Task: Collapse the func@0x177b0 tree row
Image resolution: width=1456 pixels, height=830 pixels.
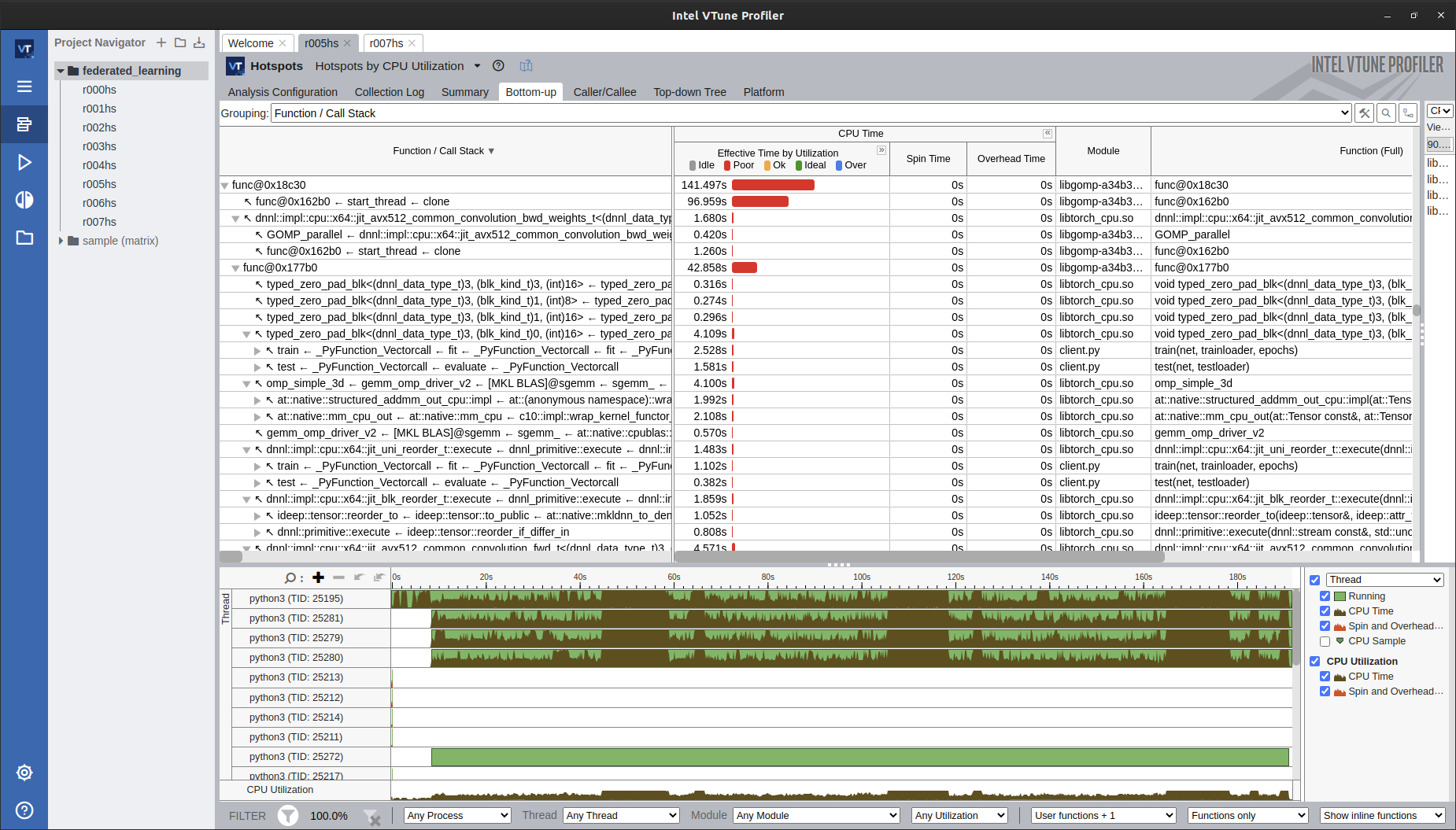Action: 235,268
